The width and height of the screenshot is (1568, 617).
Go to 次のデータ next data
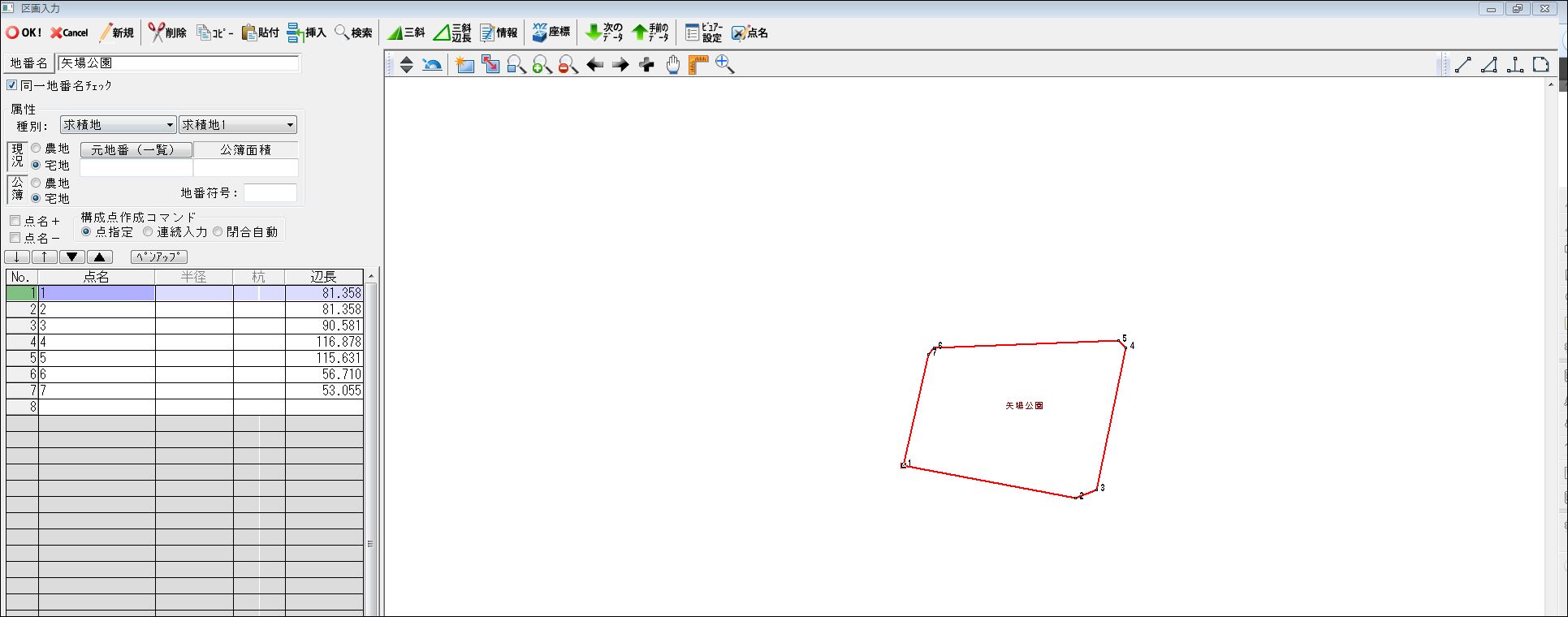[604, 32]
